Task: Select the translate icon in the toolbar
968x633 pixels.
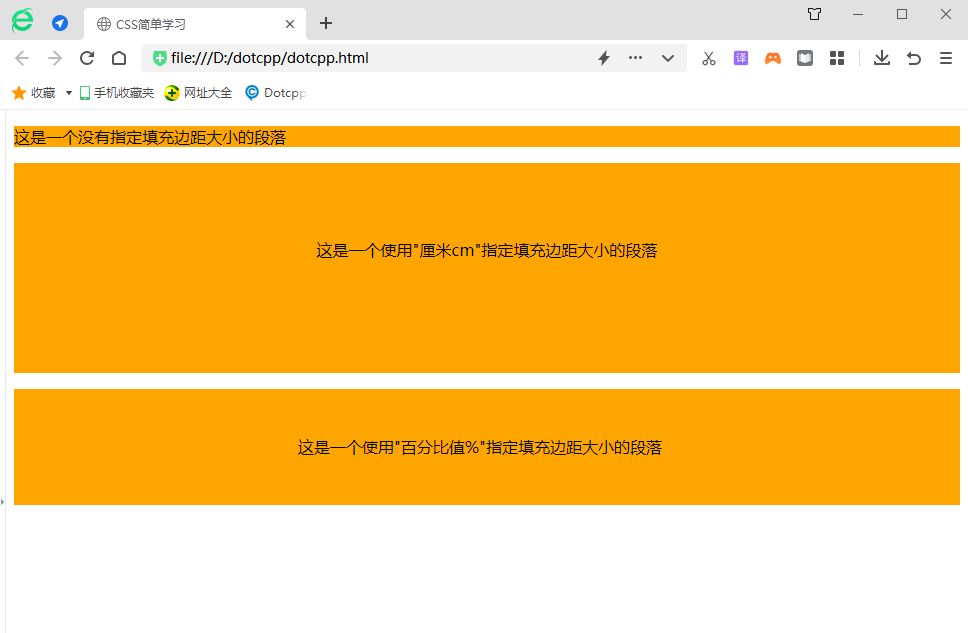Action: click(740, 58)
